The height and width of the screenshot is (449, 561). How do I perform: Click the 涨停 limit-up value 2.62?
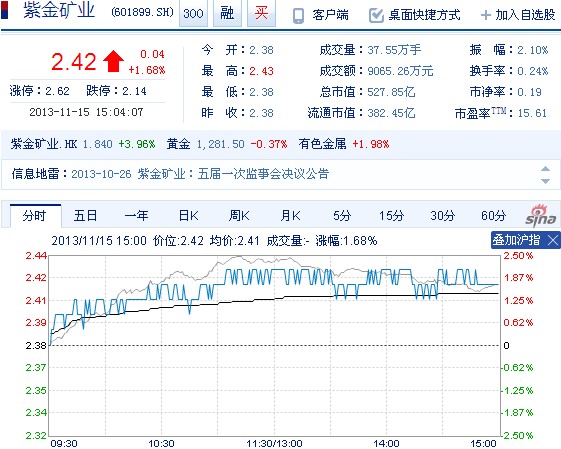click(57, 91)
